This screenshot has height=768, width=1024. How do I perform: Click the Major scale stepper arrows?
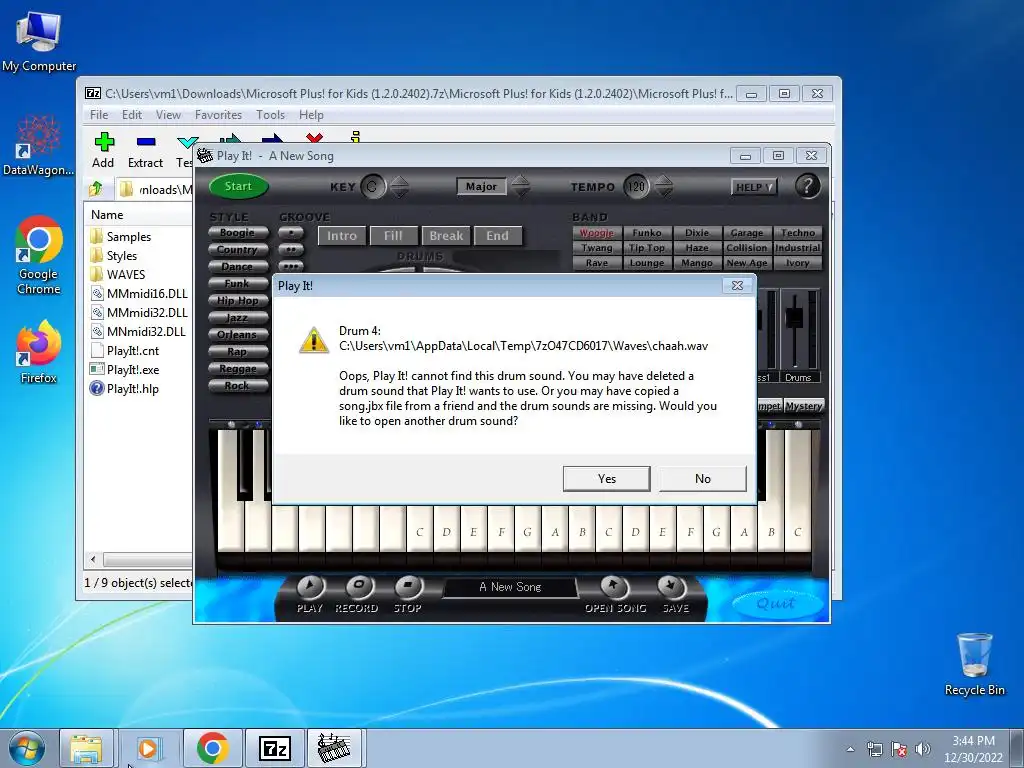click(520, 187)
